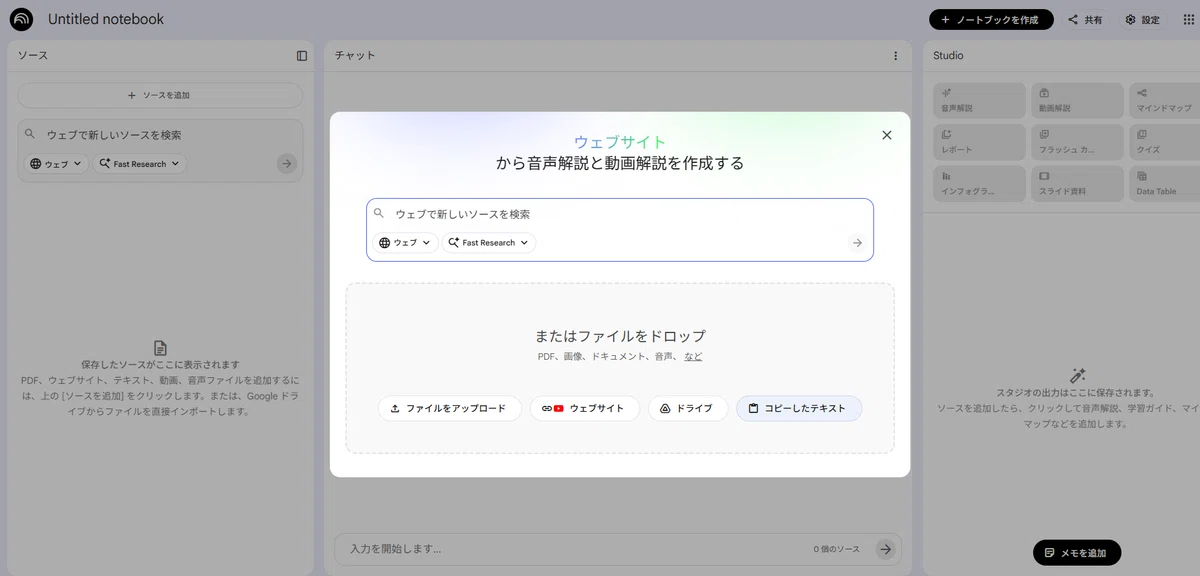Focus the chat input 入力を開始します
Screen dimensions: 1200x576
(575, 549)
